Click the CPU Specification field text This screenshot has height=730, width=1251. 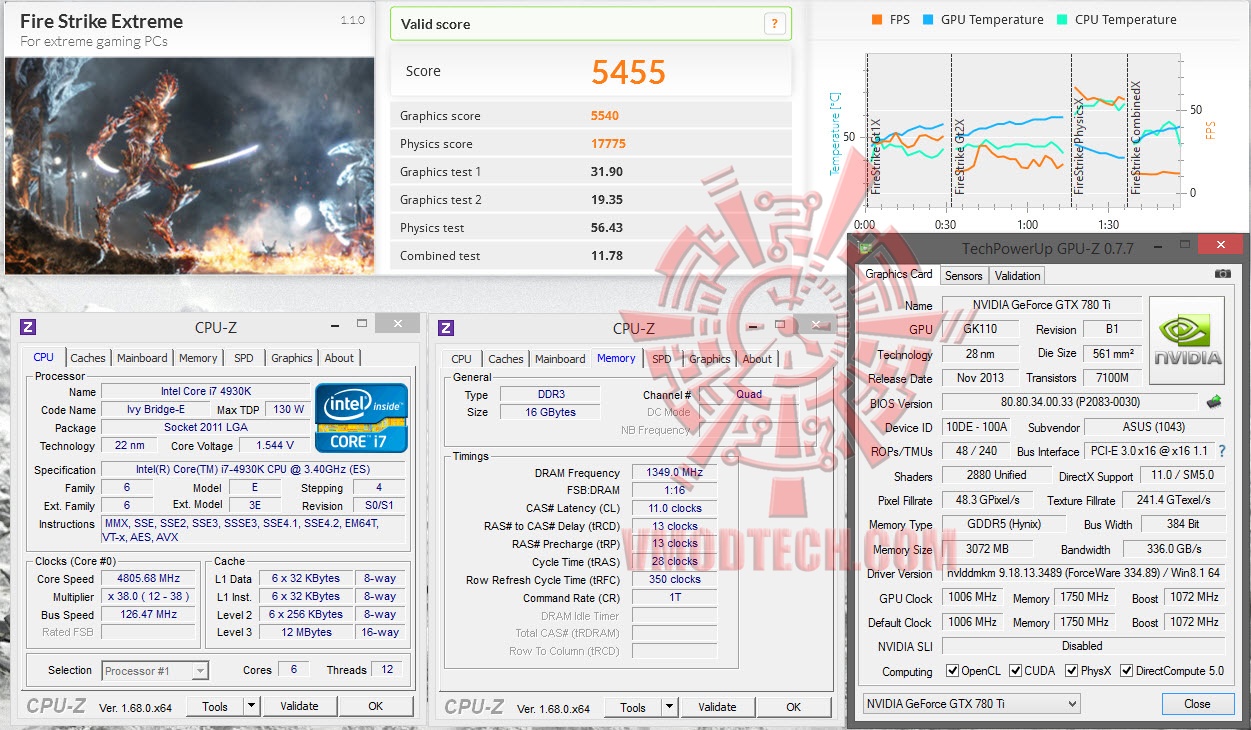coord(254,470)
